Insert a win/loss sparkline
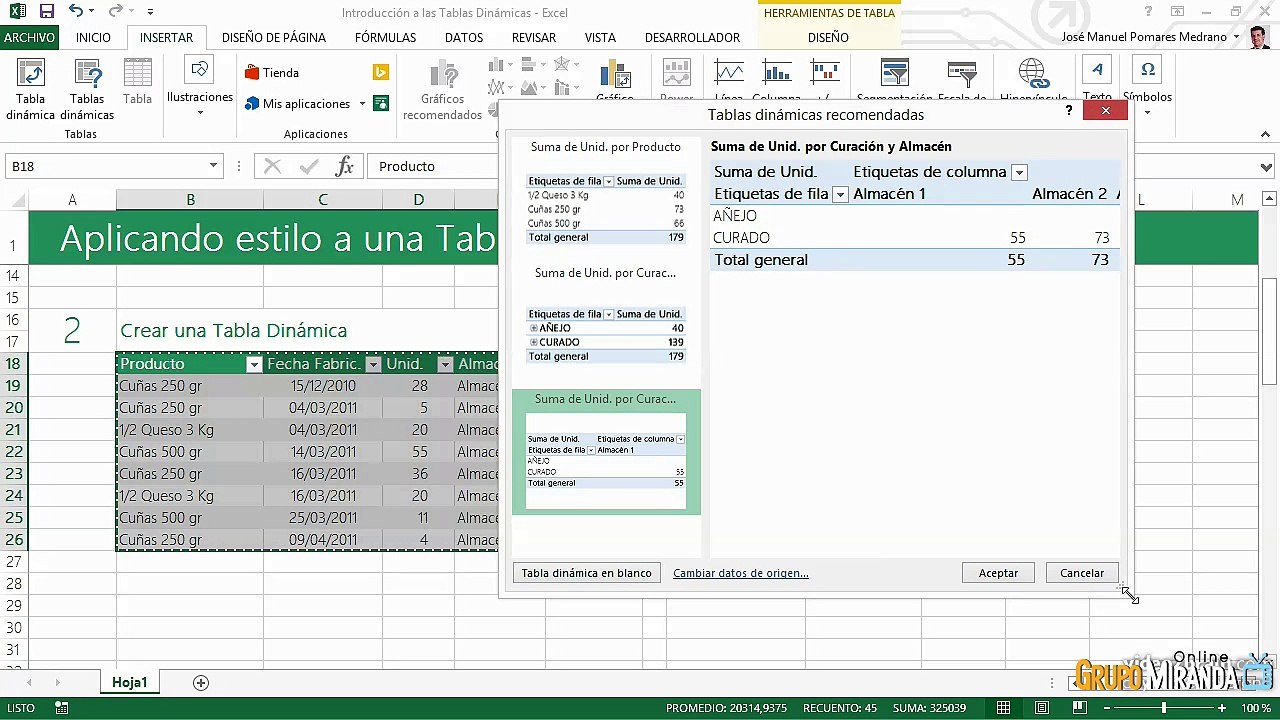The width and height of the screenshot is (1280, 720). click(825, 80)
